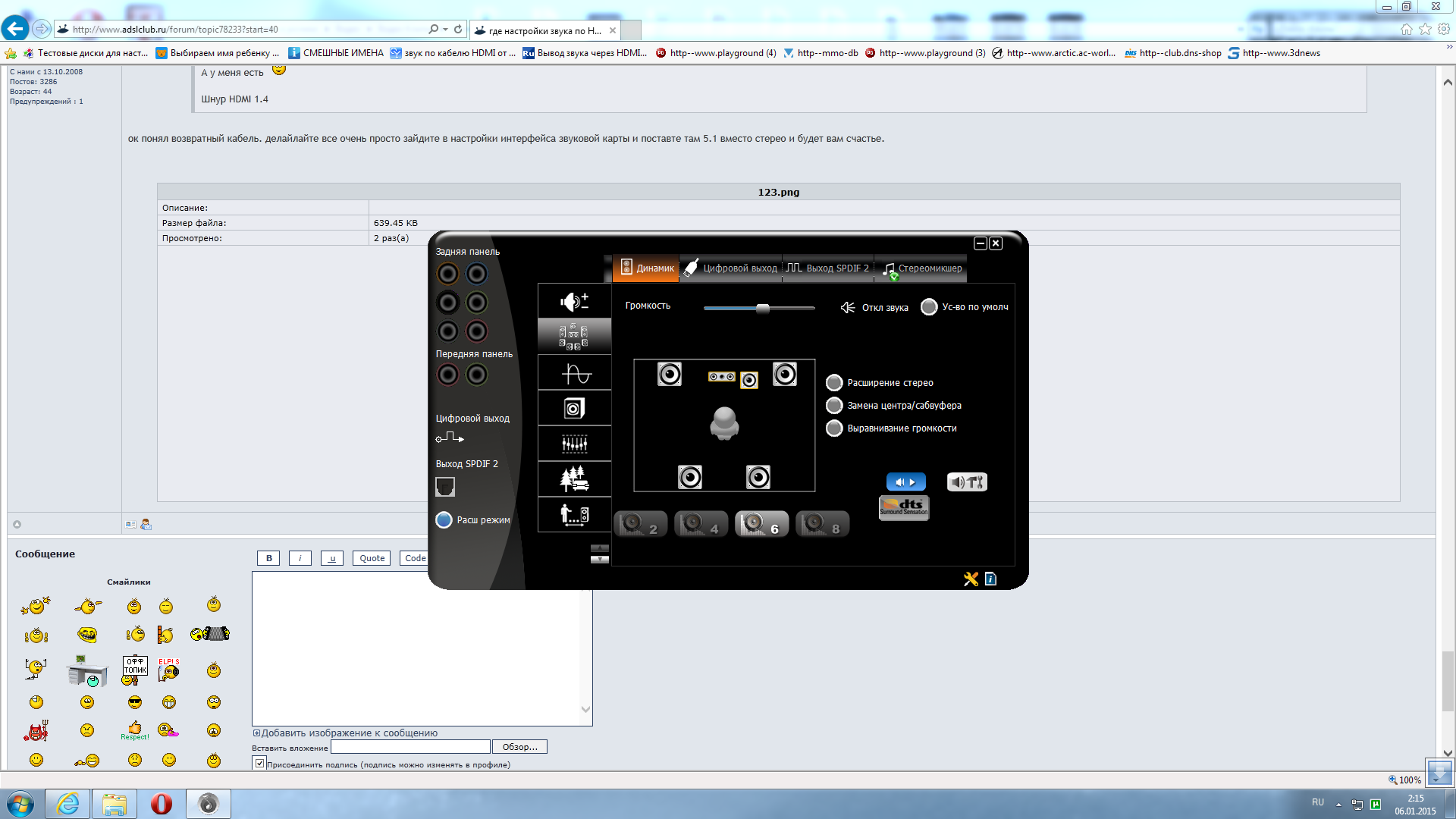The image size is (1456, 819).
Task: Open the equalizer sliders sidebar icon
Action: pyautogui.click(x=574, y=444)
